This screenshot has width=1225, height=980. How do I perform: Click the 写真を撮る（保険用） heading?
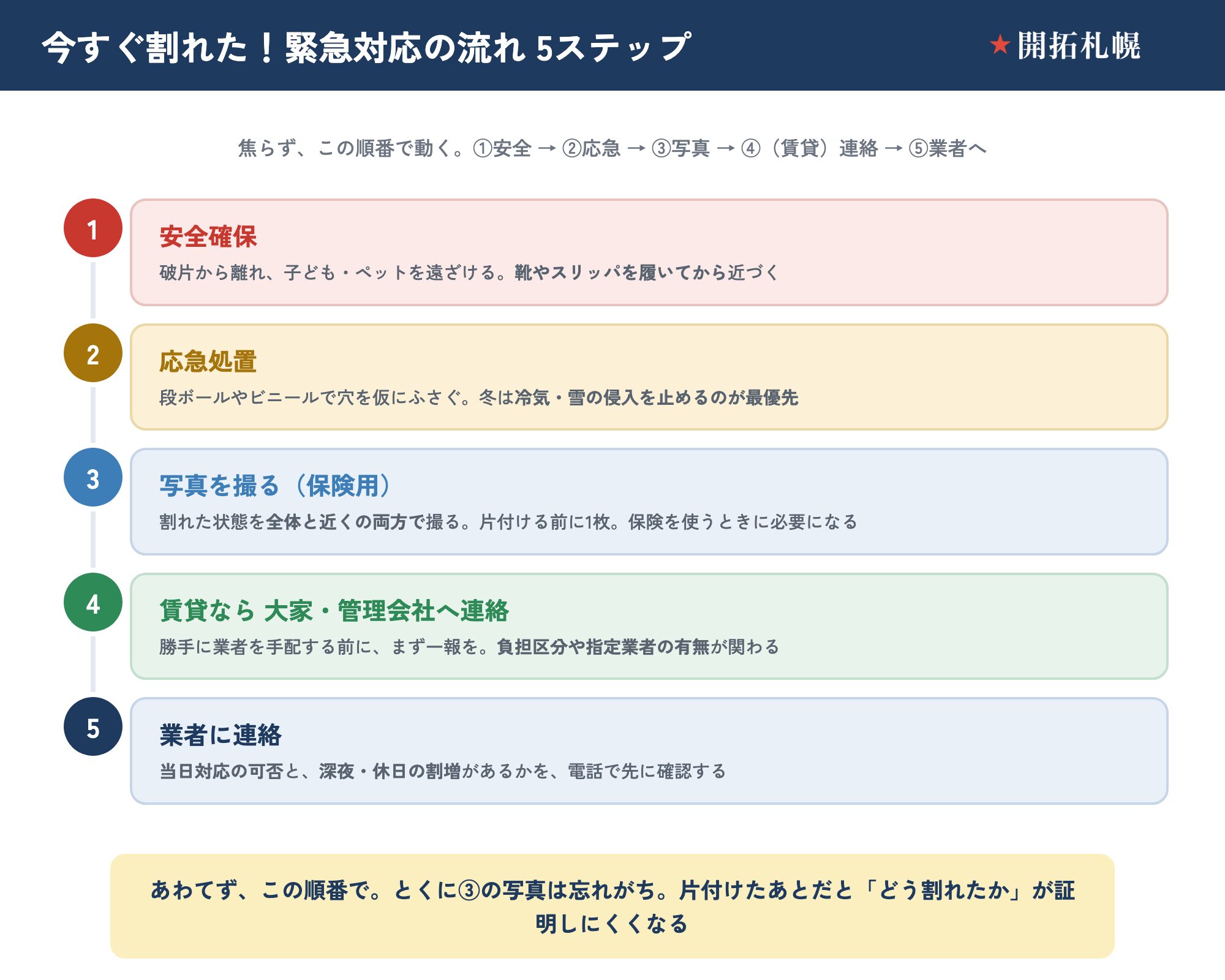click(x=275, y=486)
